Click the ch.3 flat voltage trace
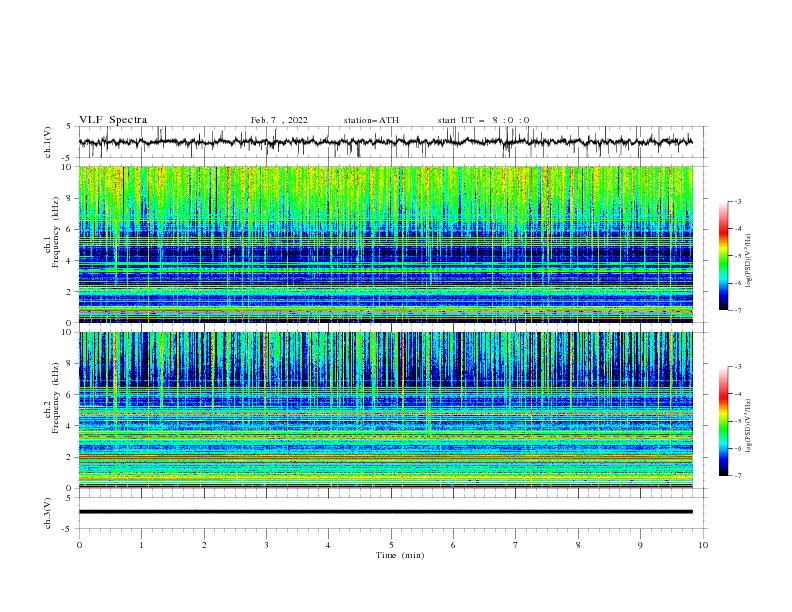792x612 pixels. tap(385, 512)
